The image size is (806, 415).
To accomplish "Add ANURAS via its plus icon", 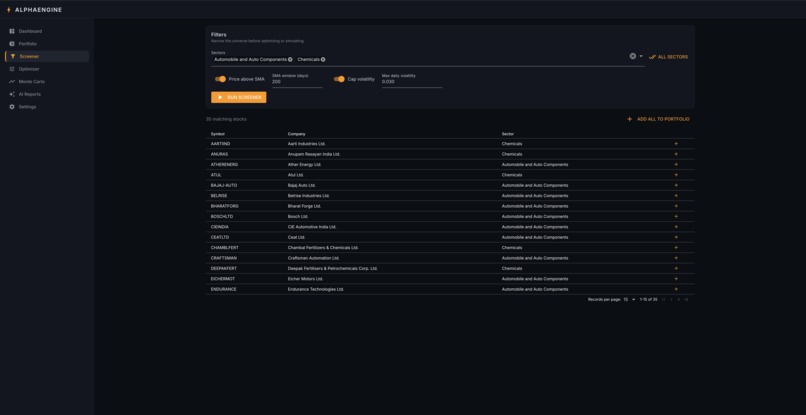I will pyautogui.click(x=676, y=154).
